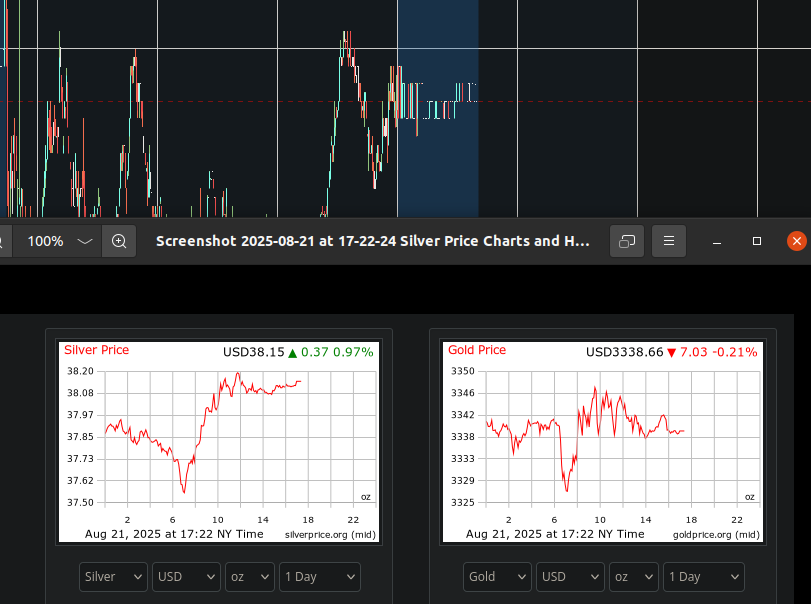Open the 1 Day range dropdown under silver chart
Viewport: 811px width, 604px height.
[320, 577]
